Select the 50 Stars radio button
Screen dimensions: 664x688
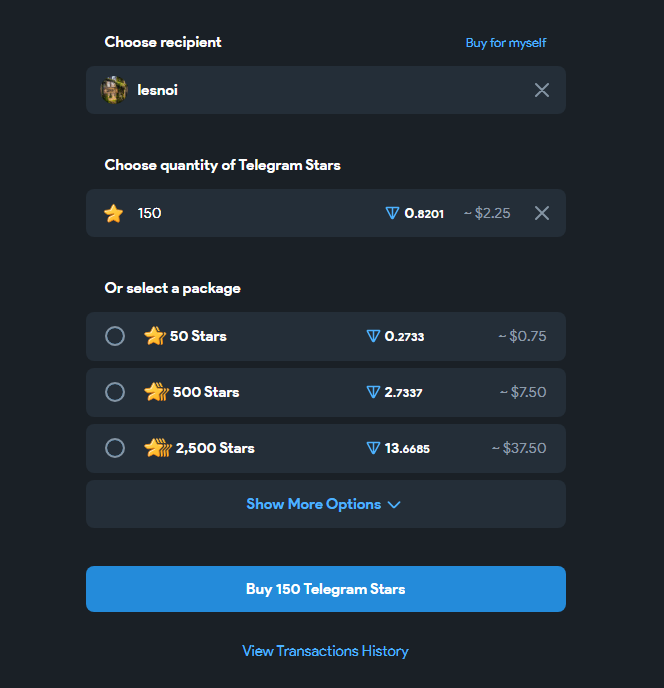115,336
